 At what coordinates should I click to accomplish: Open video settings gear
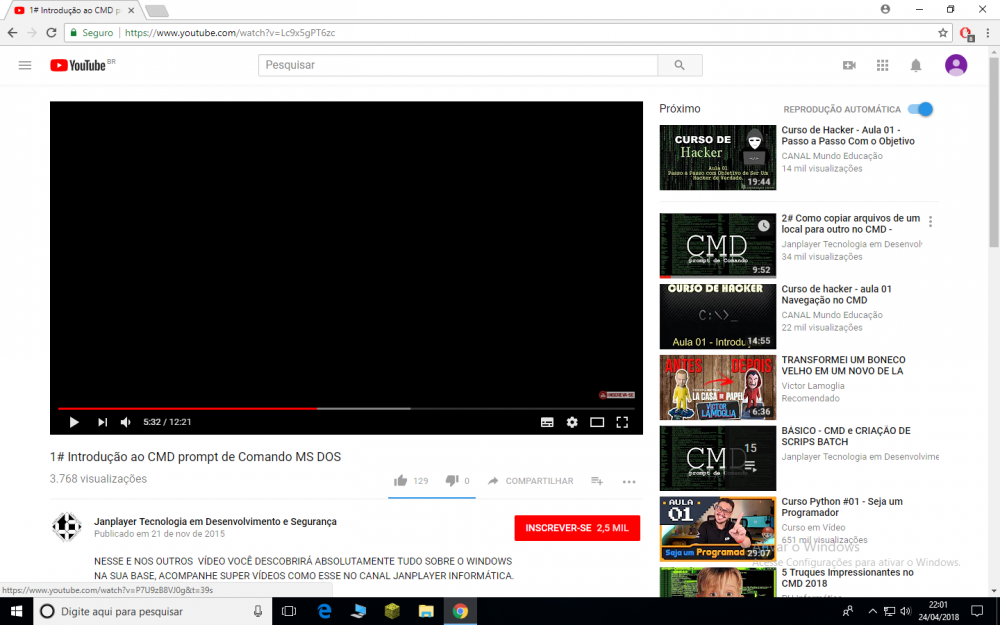coord(572,422)
